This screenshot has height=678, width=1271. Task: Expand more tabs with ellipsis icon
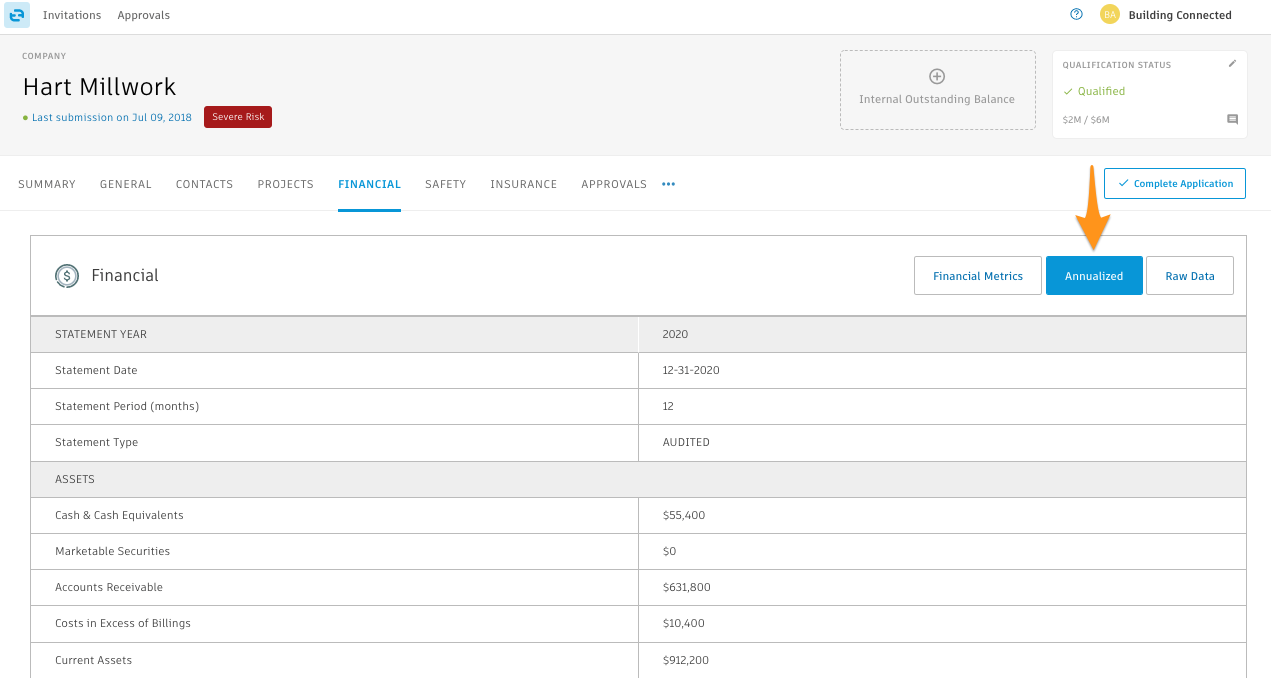[668, 184]
